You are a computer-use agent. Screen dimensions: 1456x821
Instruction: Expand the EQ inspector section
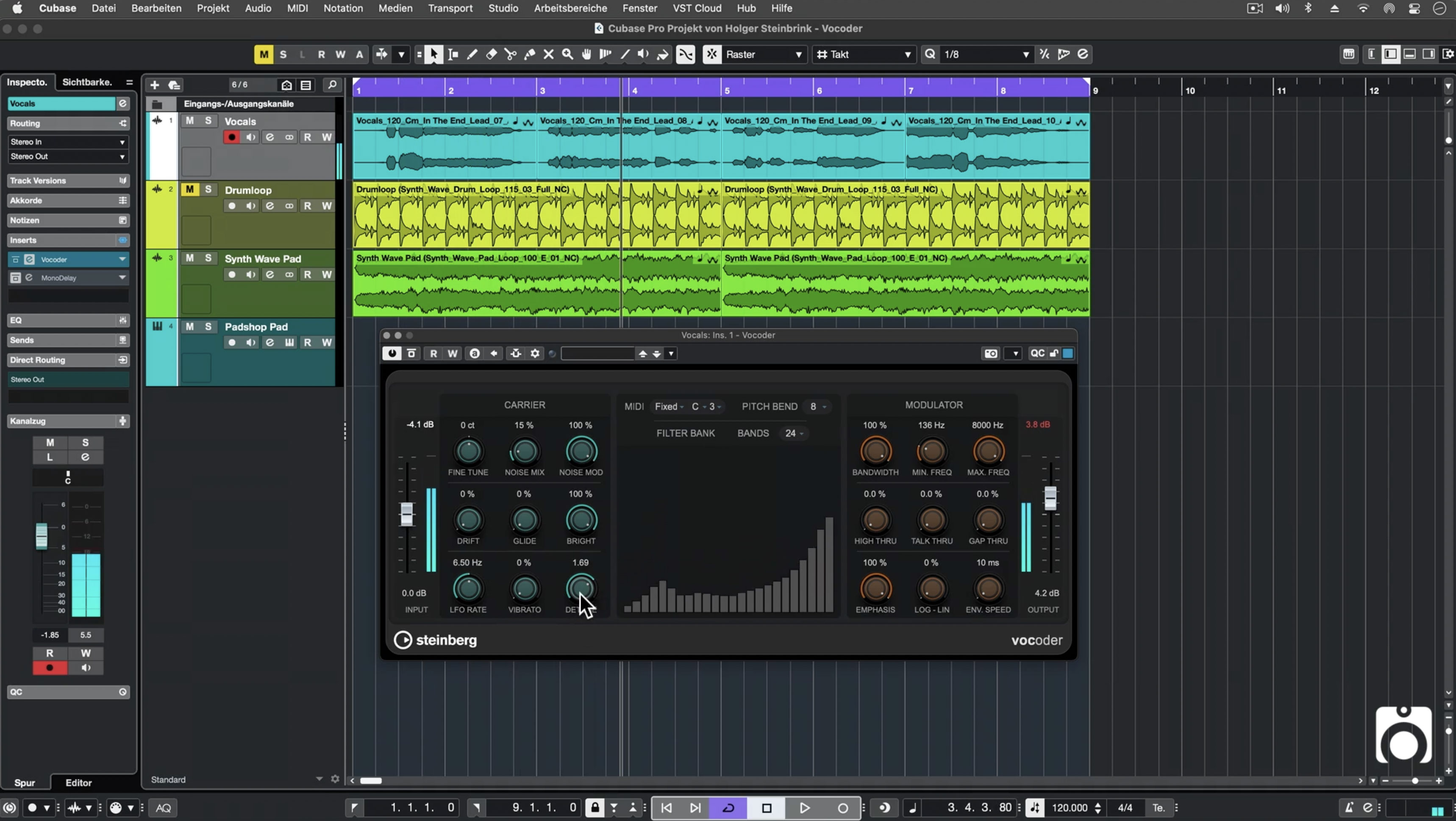68,320
